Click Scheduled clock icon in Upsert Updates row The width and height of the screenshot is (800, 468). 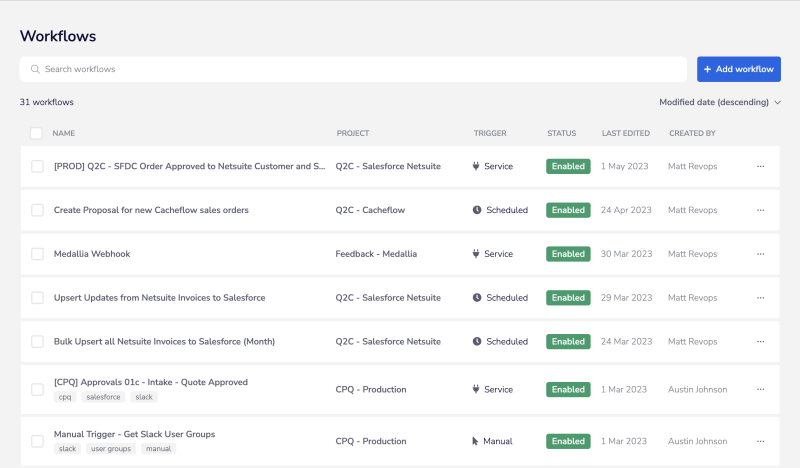point(477,298)
